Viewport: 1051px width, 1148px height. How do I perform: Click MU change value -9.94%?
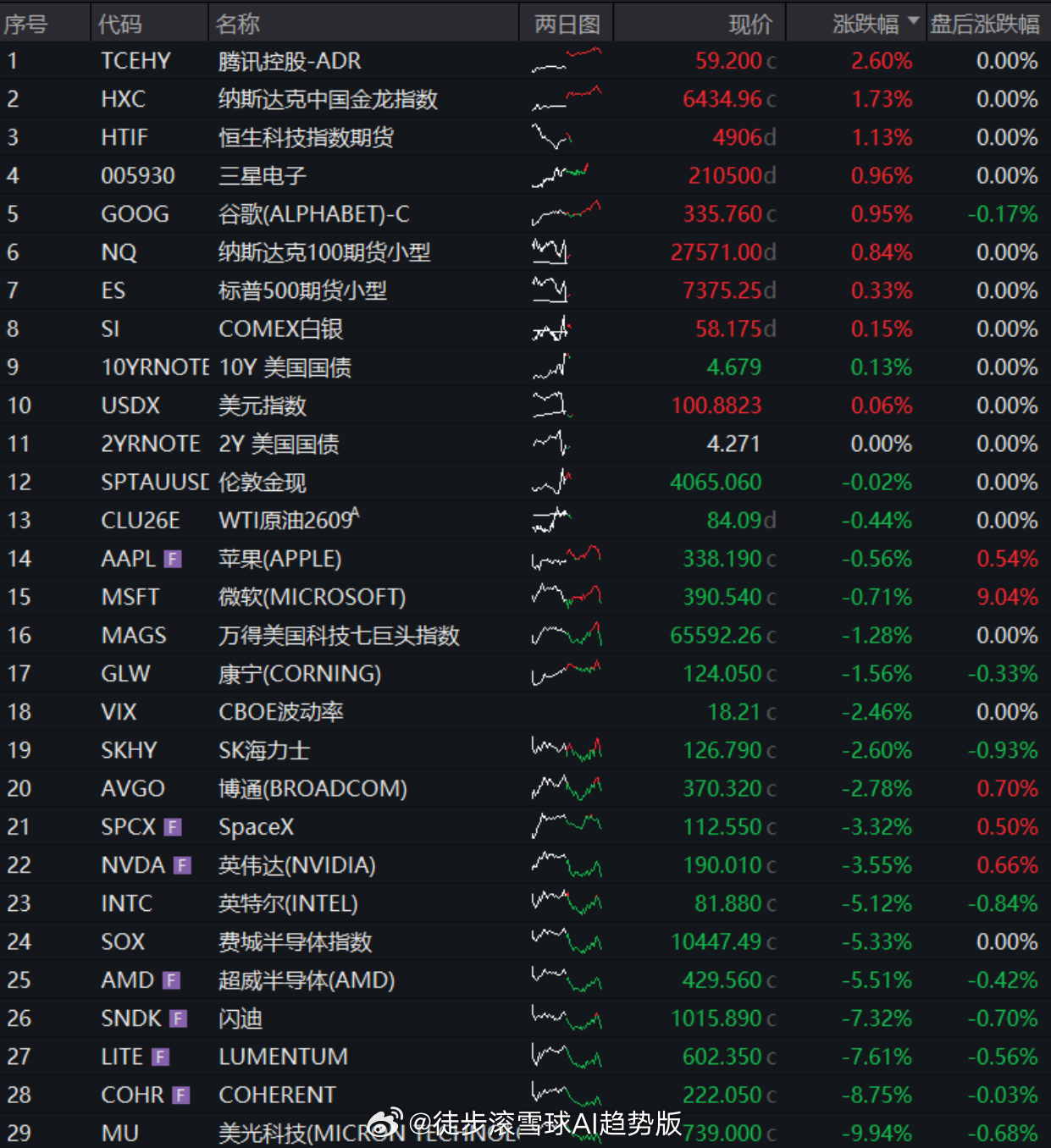(877, 1134)
